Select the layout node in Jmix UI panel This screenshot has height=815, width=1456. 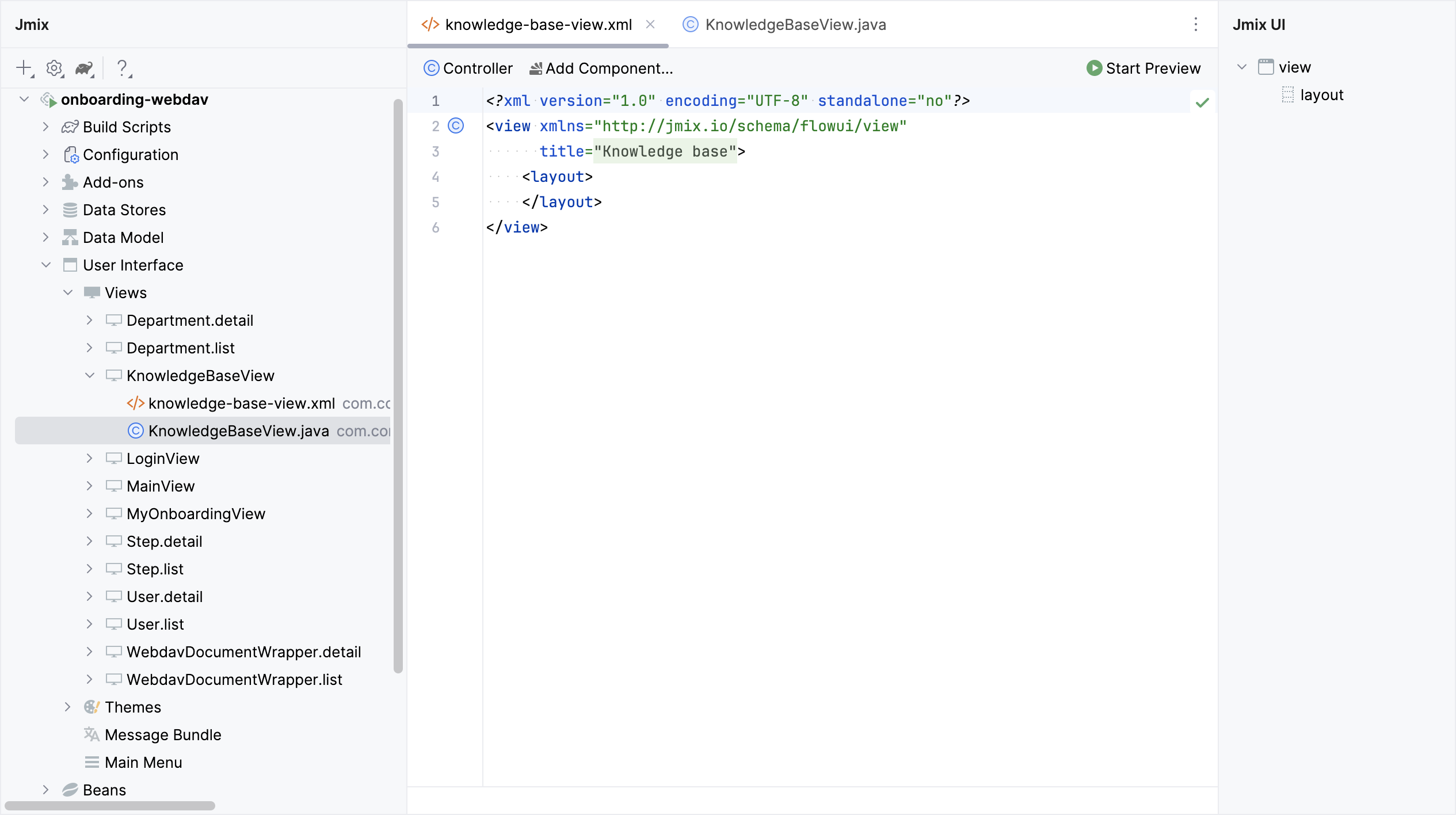coord(1322,94)
